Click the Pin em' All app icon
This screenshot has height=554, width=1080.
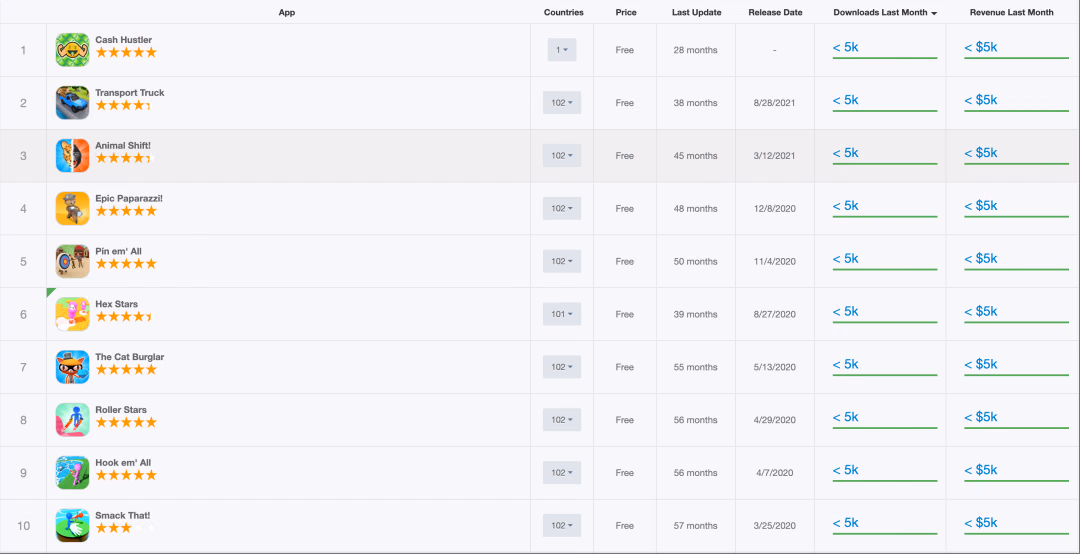point(72,261)
